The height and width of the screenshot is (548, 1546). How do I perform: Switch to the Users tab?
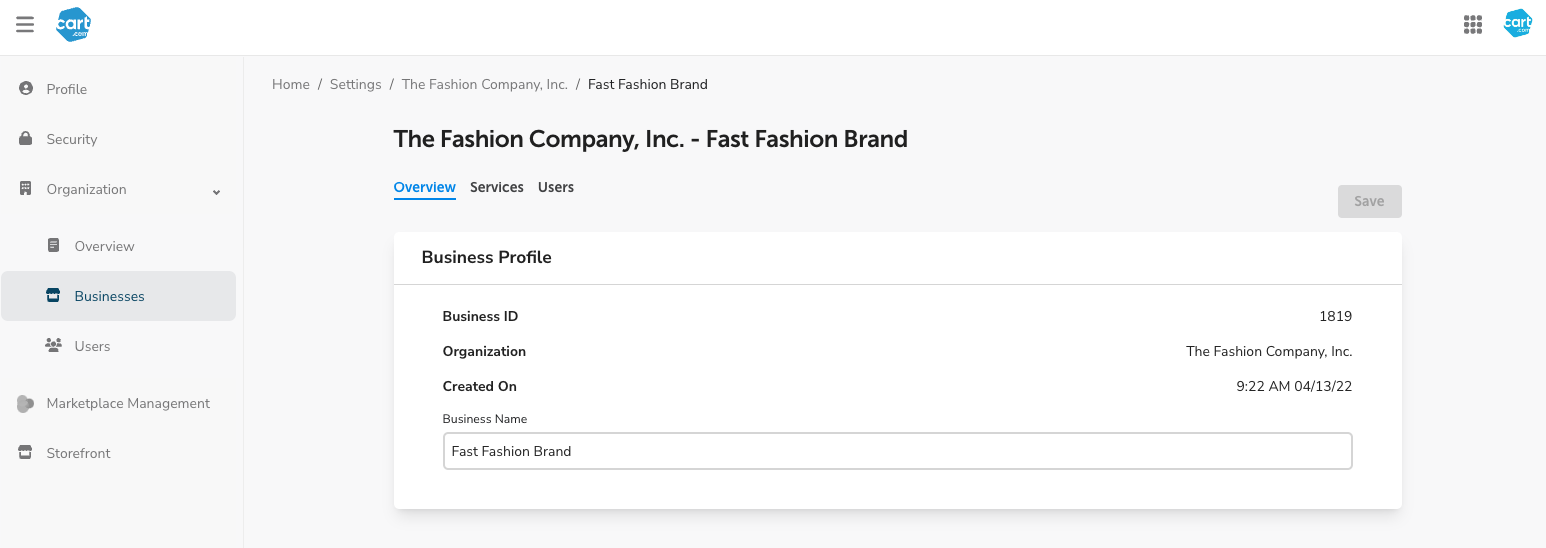coord(556,187)
